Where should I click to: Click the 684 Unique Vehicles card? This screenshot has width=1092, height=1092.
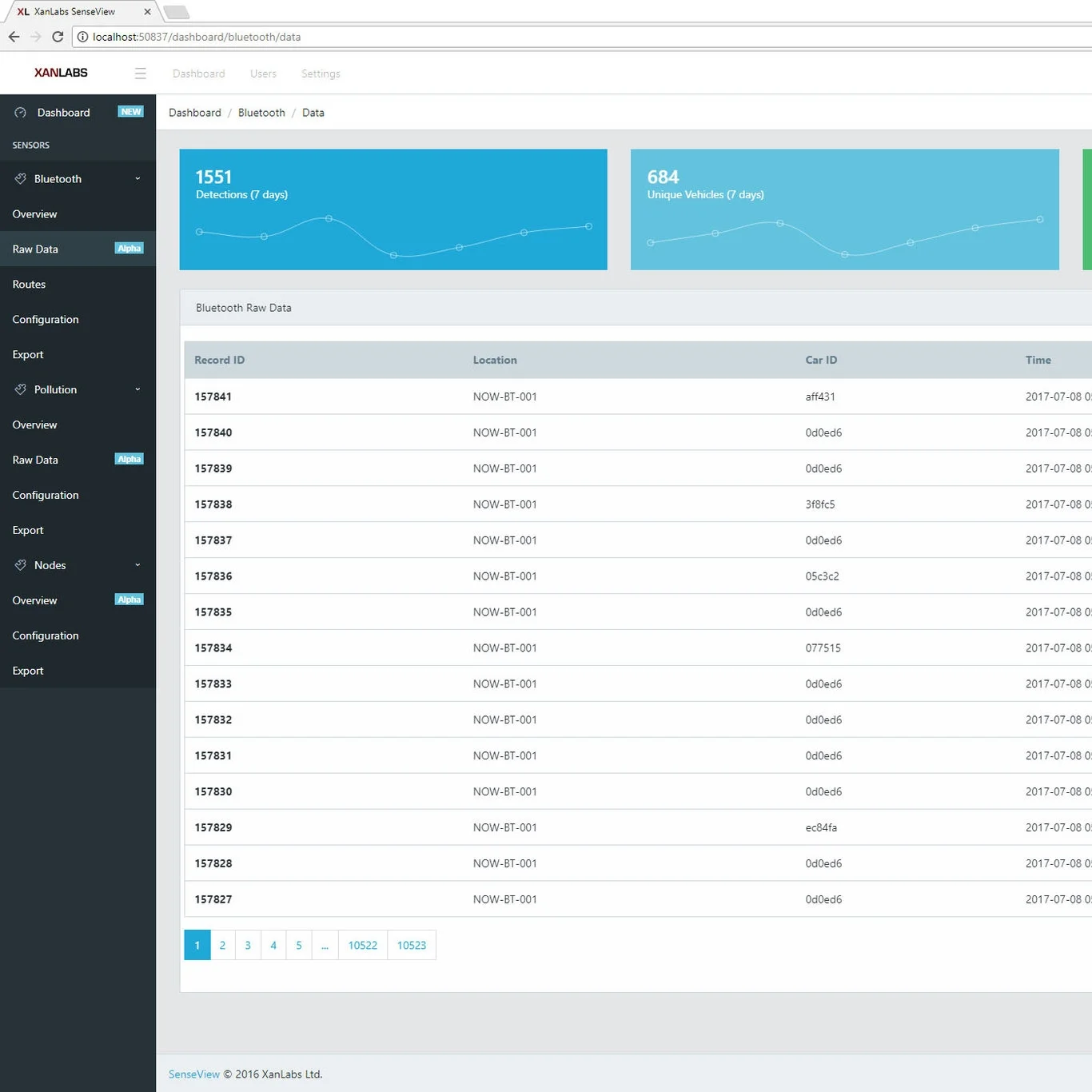click(845, 209)
